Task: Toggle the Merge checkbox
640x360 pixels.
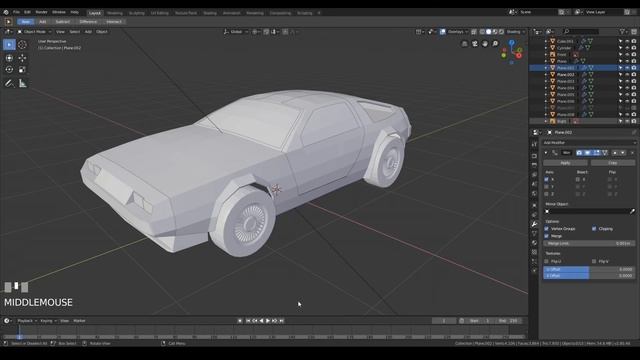Action: 547,236
